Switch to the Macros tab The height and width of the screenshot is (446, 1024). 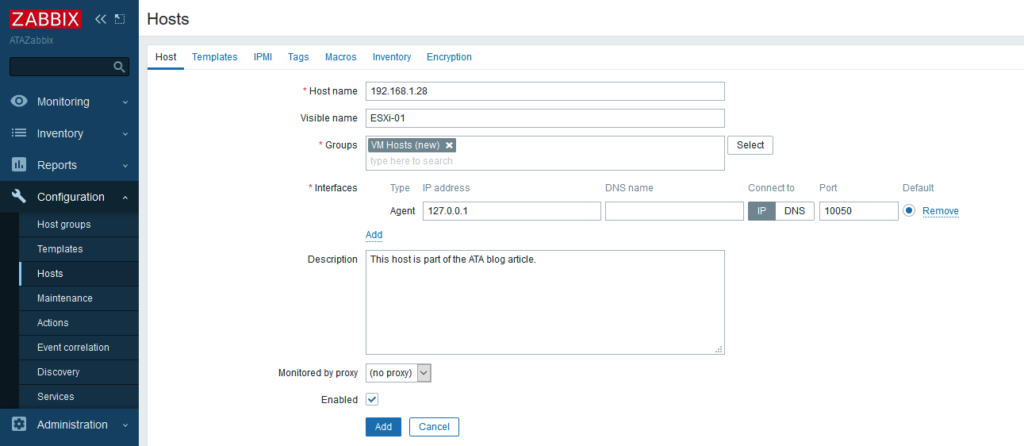tap(341, 57)
